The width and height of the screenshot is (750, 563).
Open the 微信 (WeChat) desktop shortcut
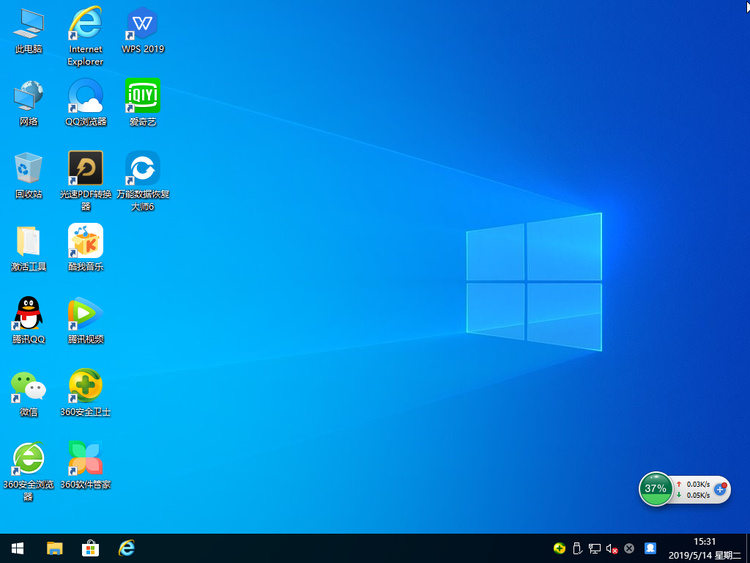(28, 386)
